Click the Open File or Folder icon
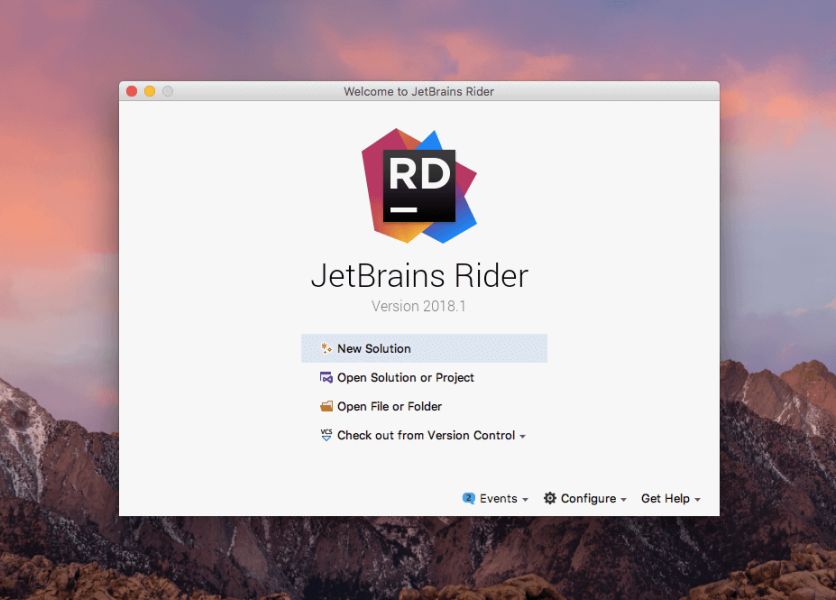 326,406
